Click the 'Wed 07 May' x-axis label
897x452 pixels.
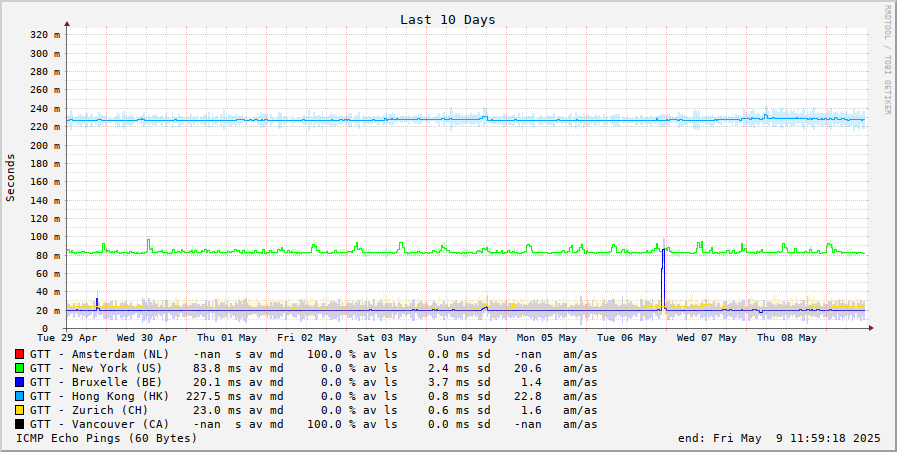coord(707,338)
